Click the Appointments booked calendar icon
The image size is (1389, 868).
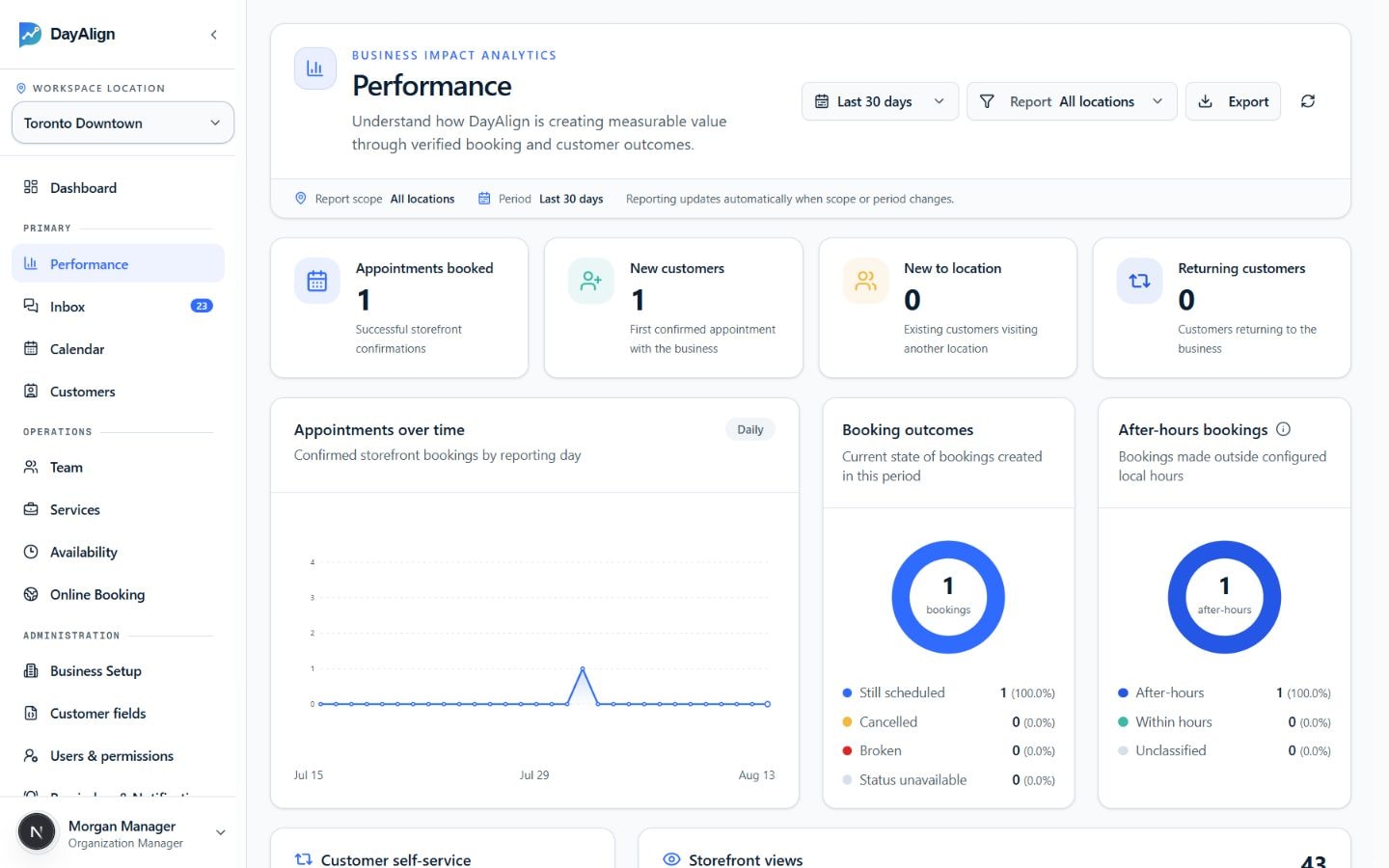tap(317, 281)
